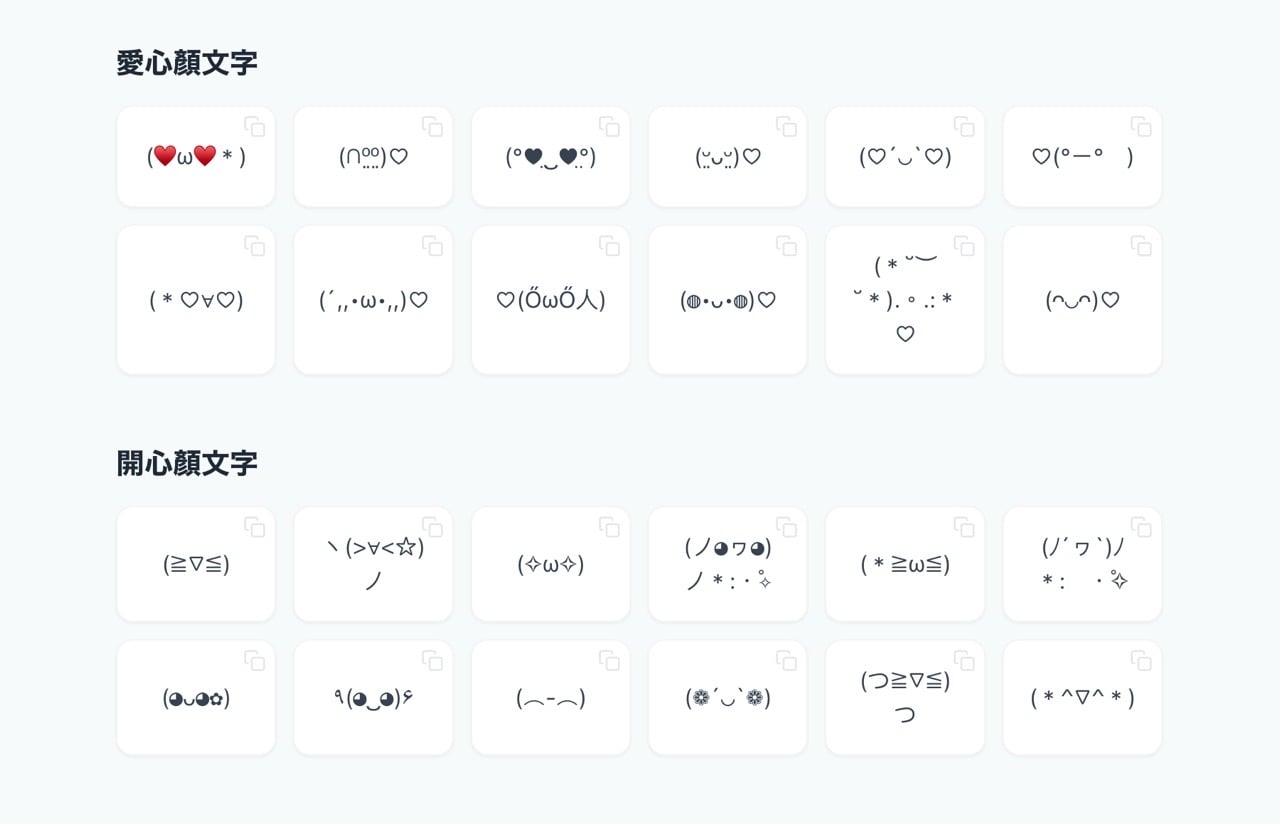The width and height of the screenshot is (1280, 824).
Task: Click the copy icon on ( * ^∇^ * ) card
Action: [x=1141, y=661]
